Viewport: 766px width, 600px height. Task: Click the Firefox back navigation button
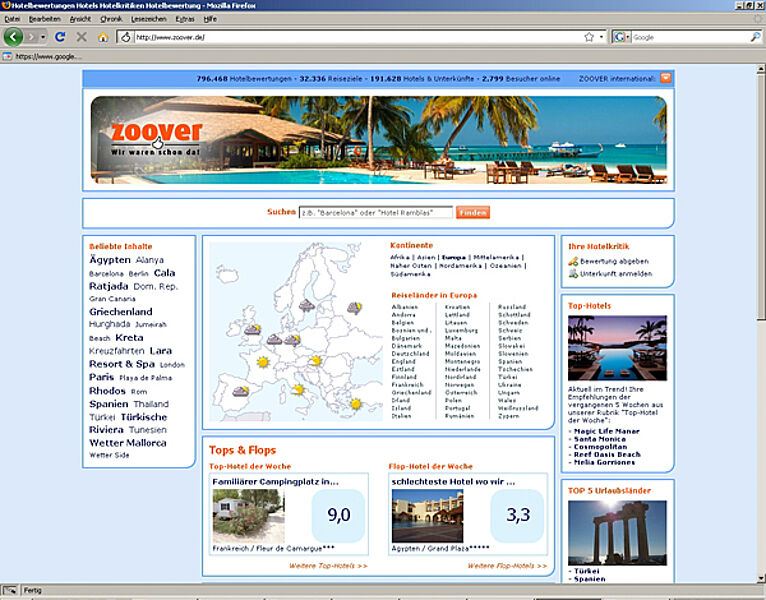[x=13, y=37]
